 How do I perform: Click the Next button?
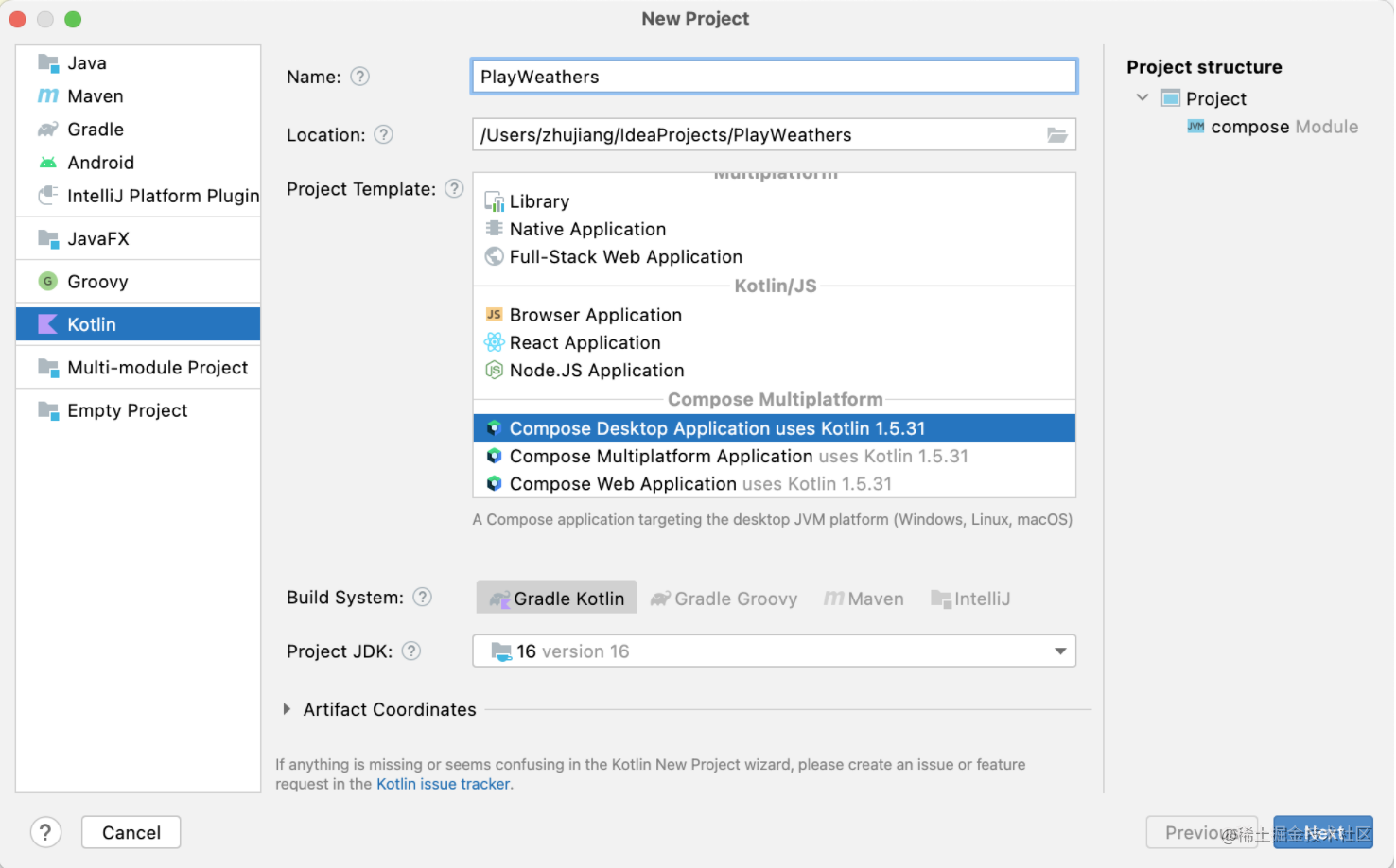1323,832
